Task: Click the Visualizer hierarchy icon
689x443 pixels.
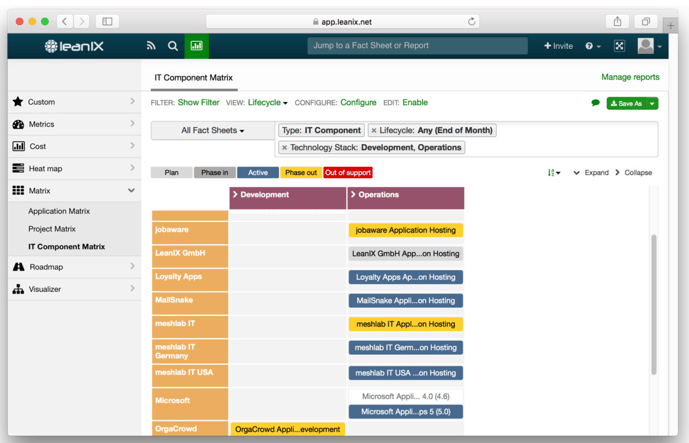Action: click(18, 289)
